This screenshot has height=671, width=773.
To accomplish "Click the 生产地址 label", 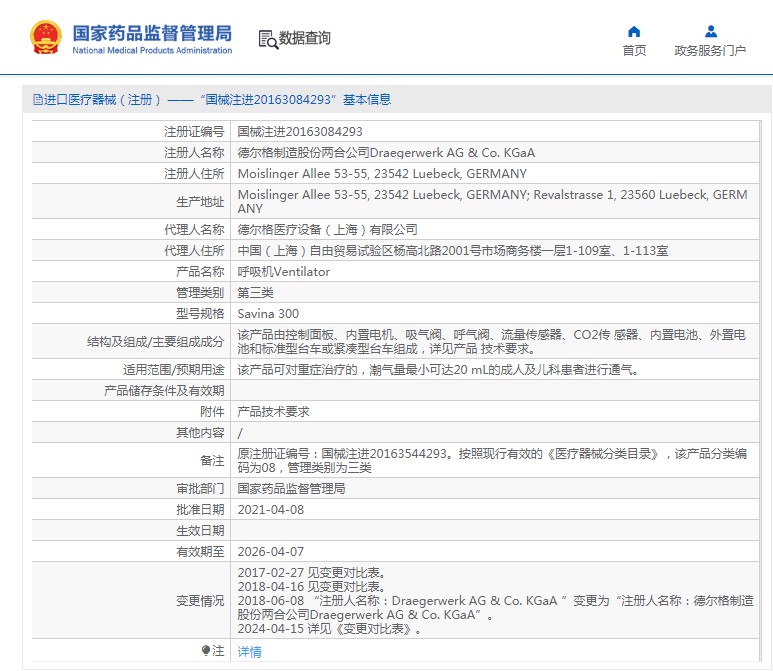I will point(200,202).
